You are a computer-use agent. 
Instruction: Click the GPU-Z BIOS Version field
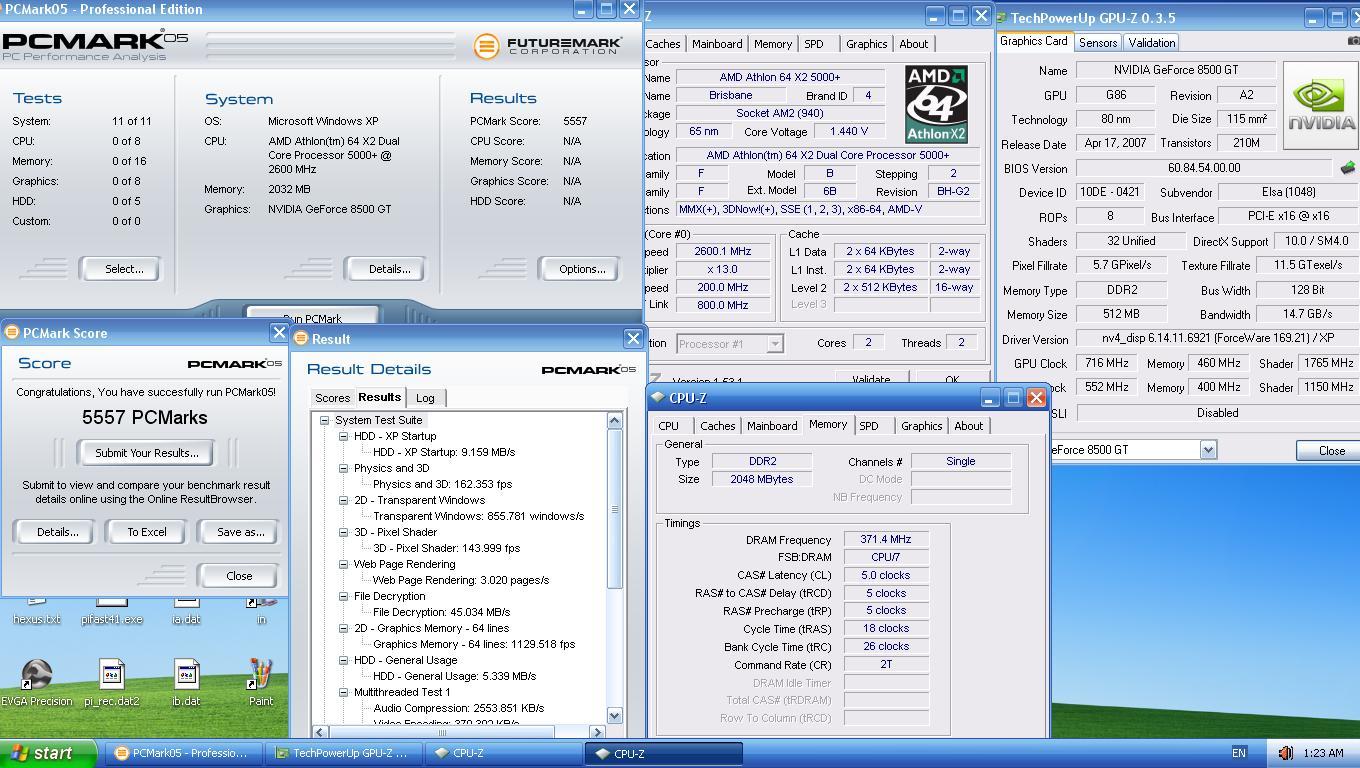pos(1204,168)
